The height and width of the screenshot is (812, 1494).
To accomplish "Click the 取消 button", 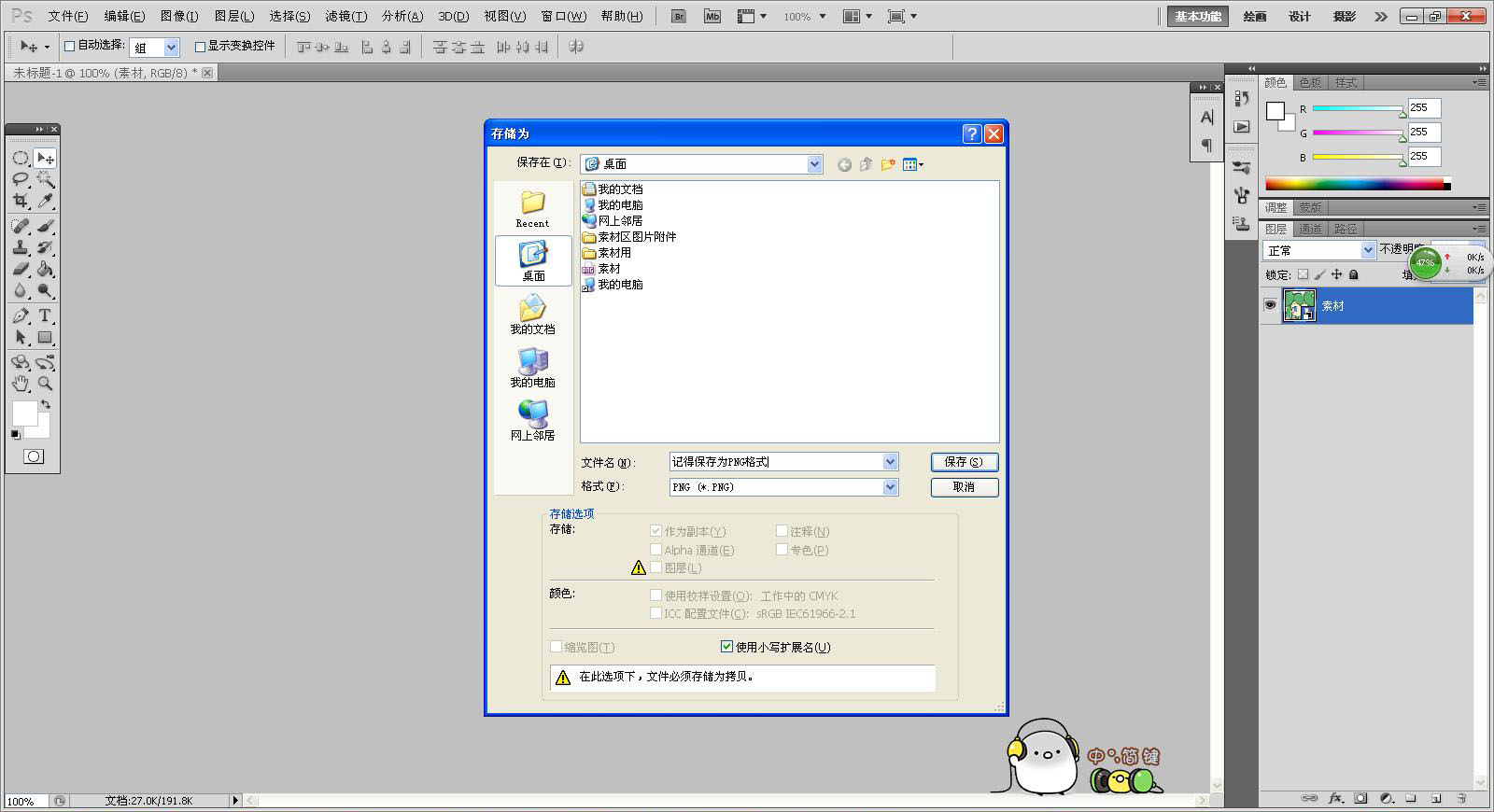I will 965,487.
